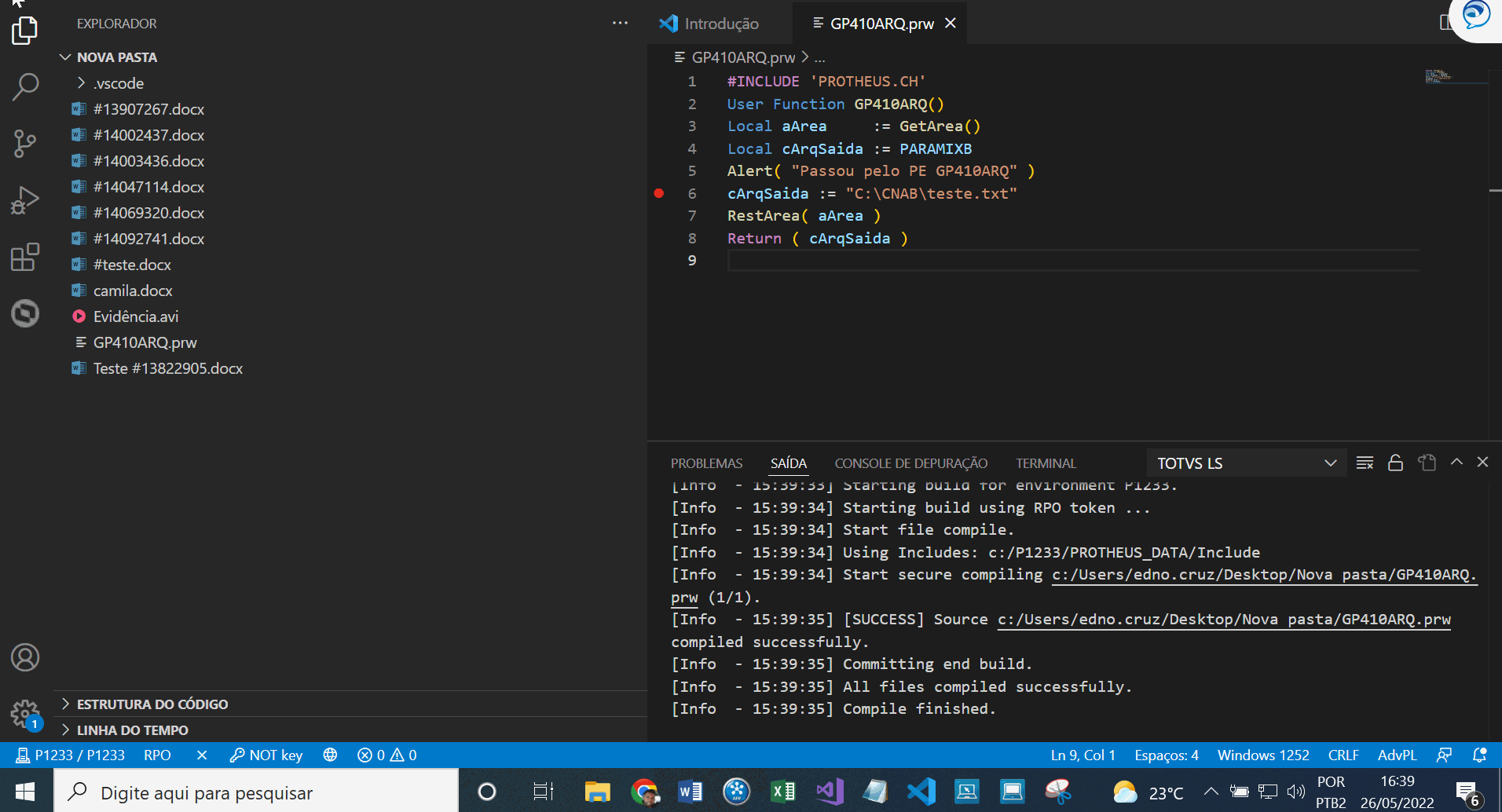Open notifications bell in status bar

[x=1479, y=755]
